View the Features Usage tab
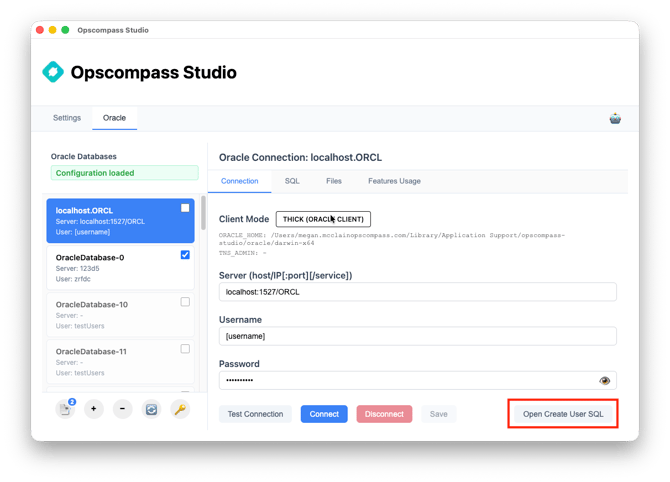 [x=394, y=181]
